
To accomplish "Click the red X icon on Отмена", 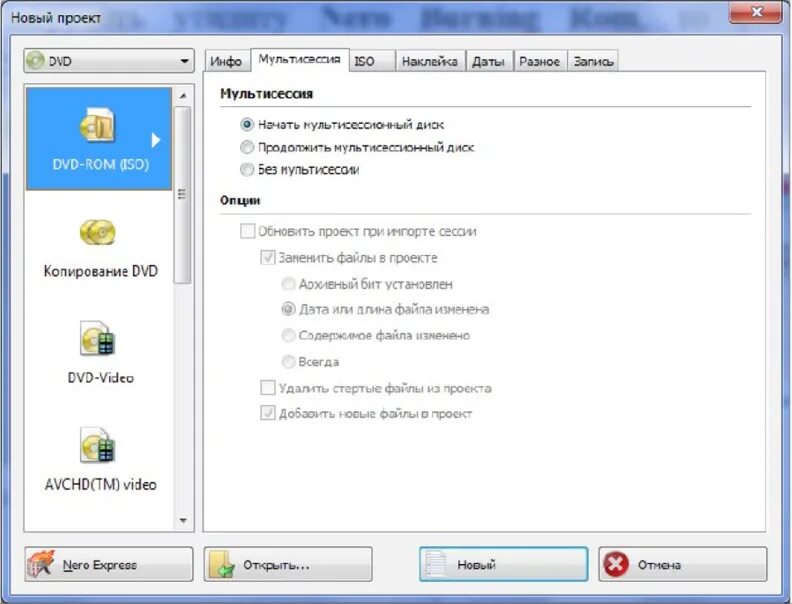I will point(616,564).
